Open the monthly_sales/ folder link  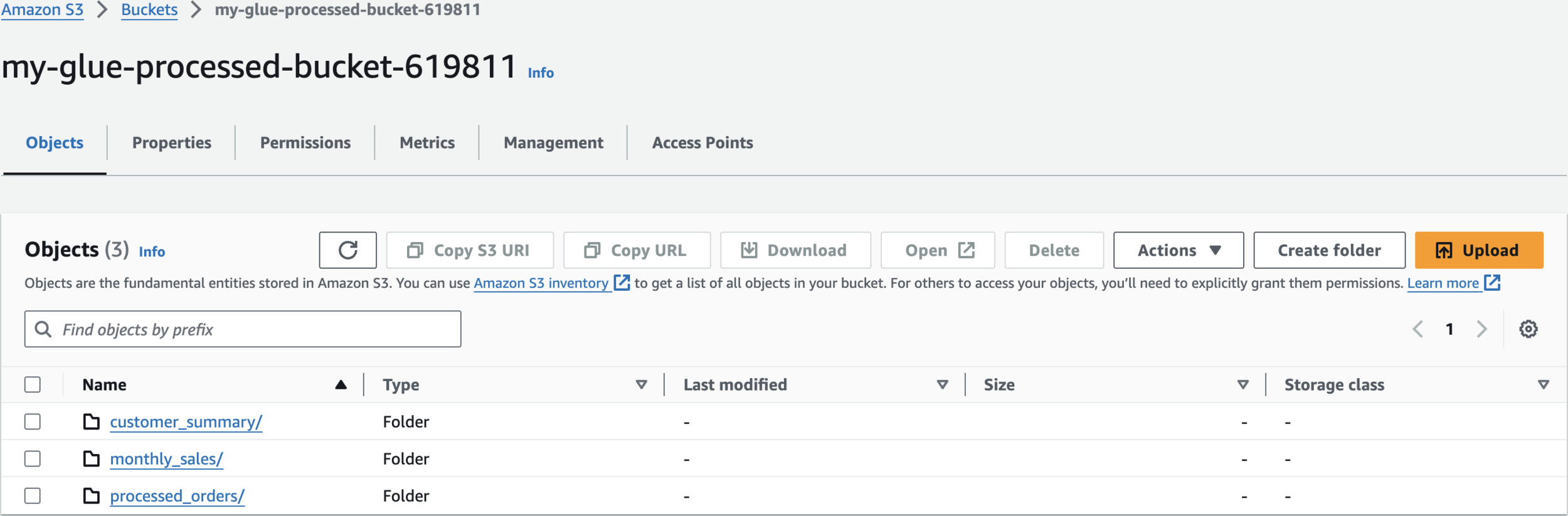coord(166,459)
